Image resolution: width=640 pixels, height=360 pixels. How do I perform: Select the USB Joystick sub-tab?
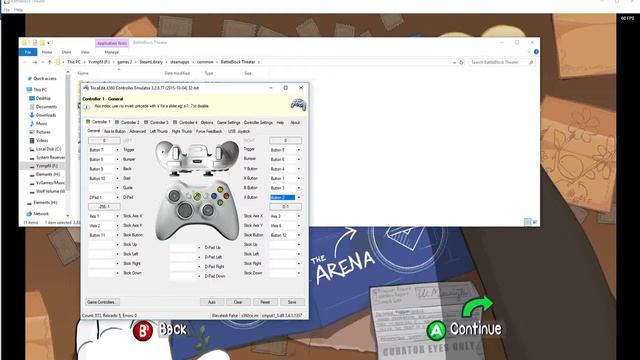click(x=239, y=131)
